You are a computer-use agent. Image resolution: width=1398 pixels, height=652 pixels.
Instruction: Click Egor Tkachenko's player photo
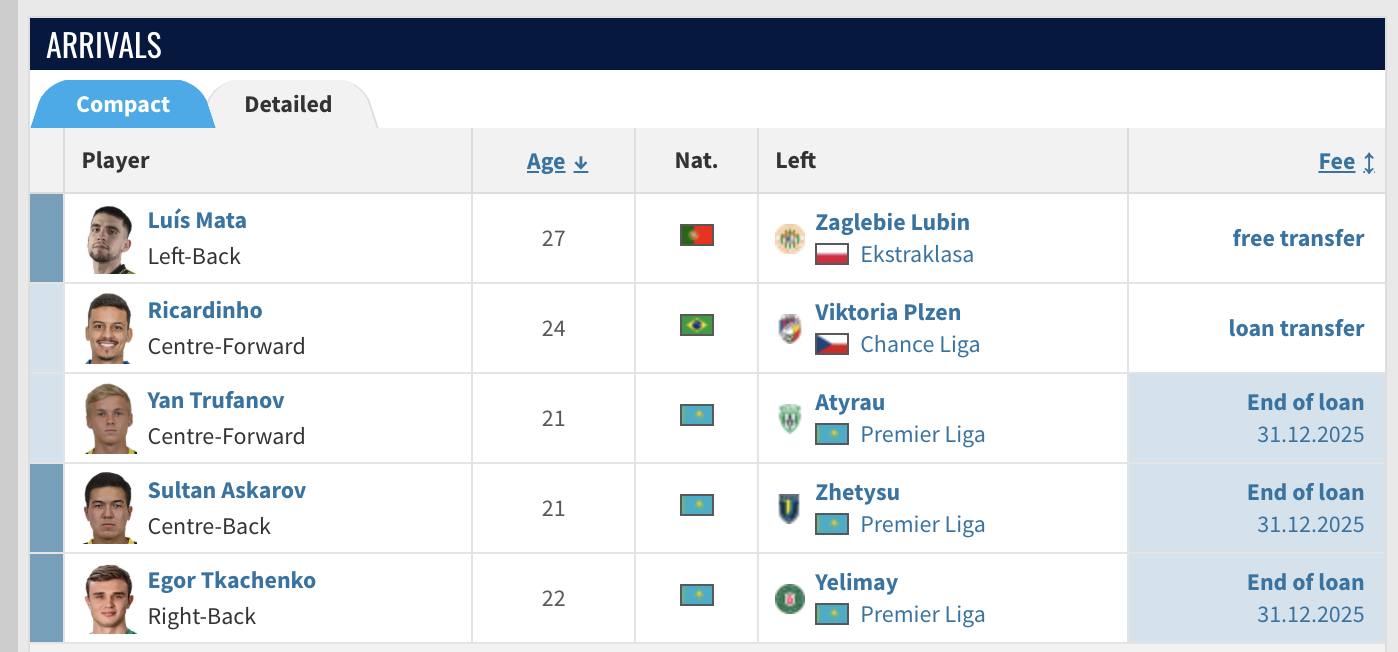click(x=109, y=598)
